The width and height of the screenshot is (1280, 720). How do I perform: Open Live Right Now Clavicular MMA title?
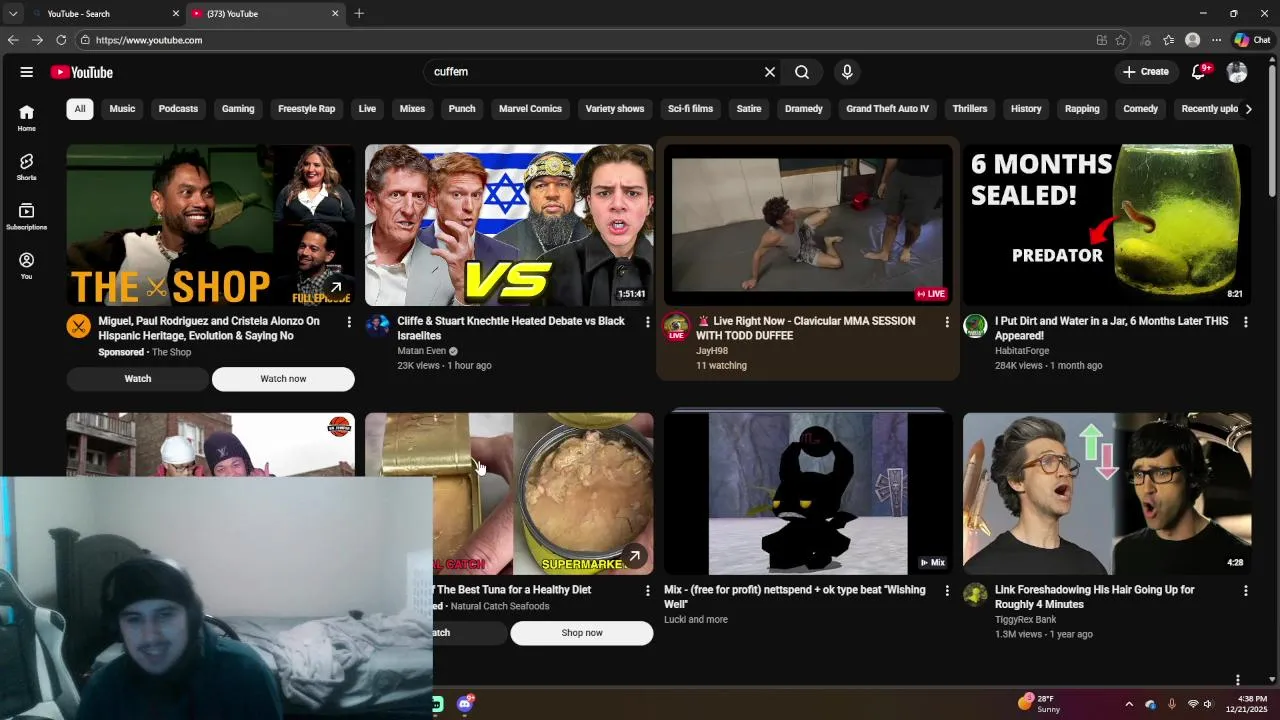click(x=805, y=328)
